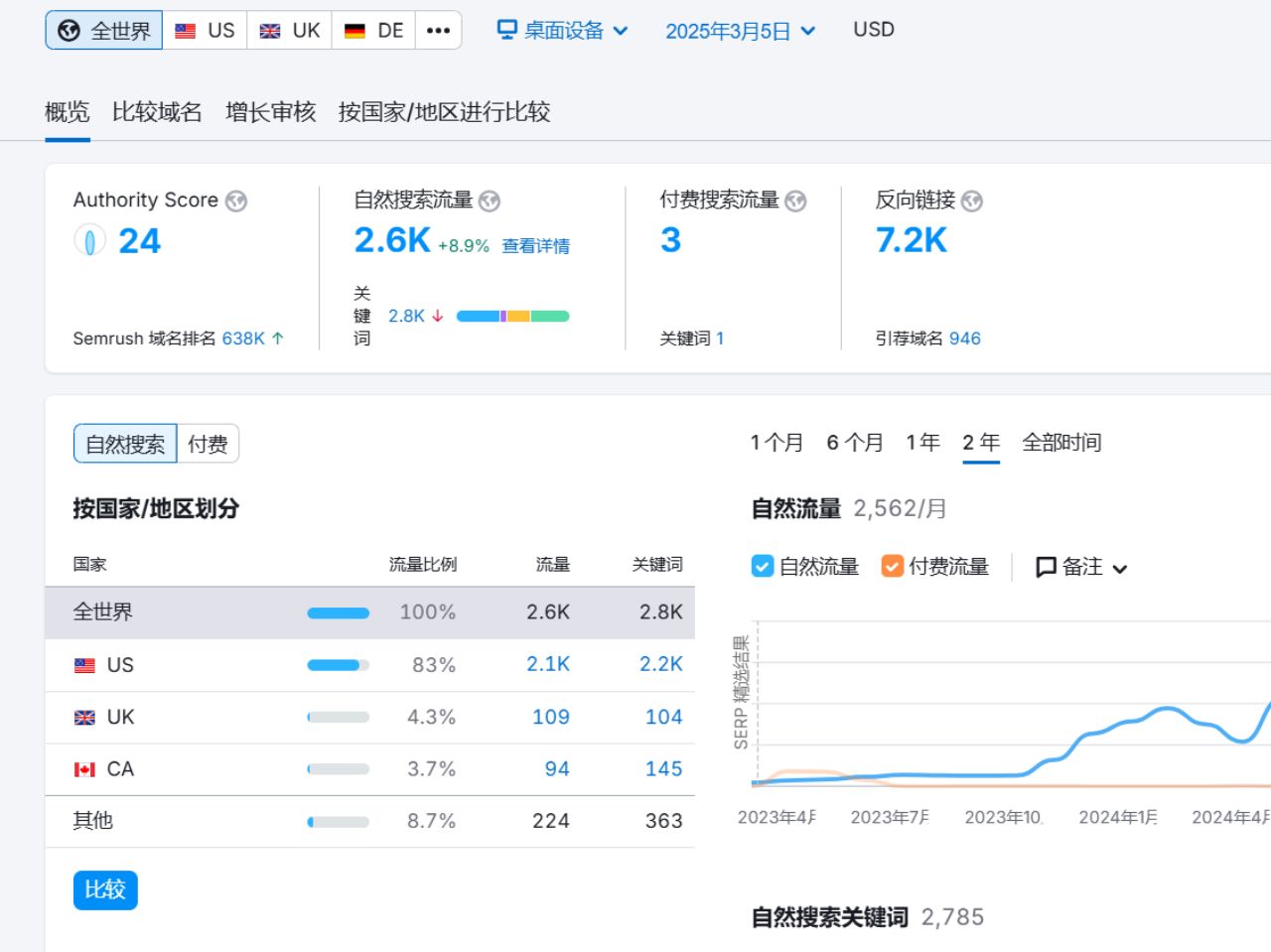Click globe icon beside Authority Score
The width and height of the screenshot is (1271, 952).
[x=235, y=202]
